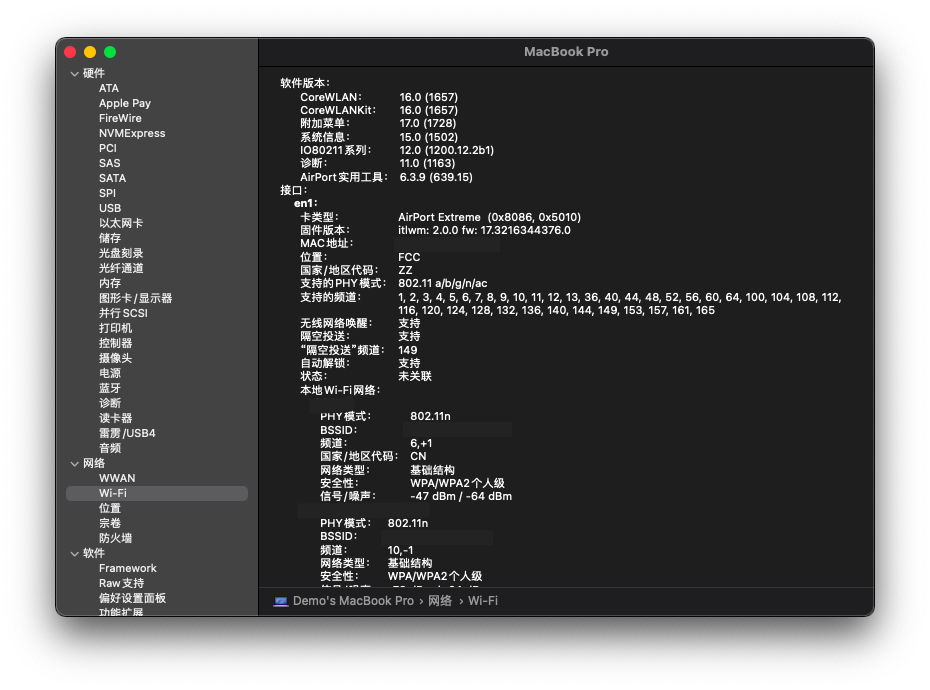Viewport: 930px width, 690px height.
Task: Select 打印机 printer entry
Action: 115,328
